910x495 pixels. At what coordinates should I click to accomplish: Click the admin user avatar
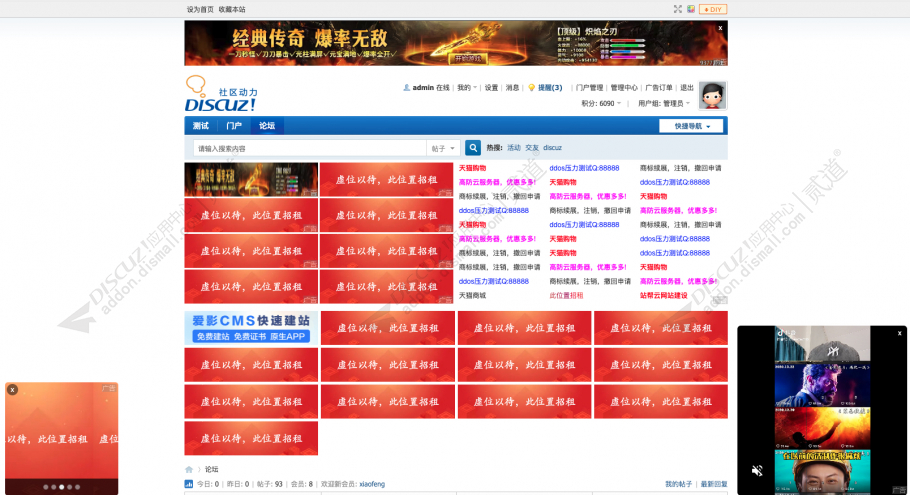(712, 95)
